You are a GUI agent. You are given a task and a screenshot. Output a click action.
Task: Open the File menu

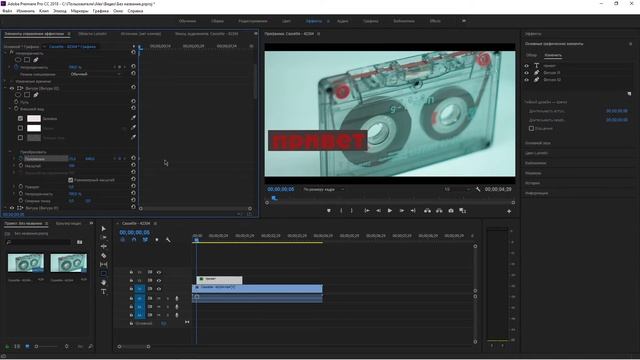pyautogui.click(x=7, y=11)
